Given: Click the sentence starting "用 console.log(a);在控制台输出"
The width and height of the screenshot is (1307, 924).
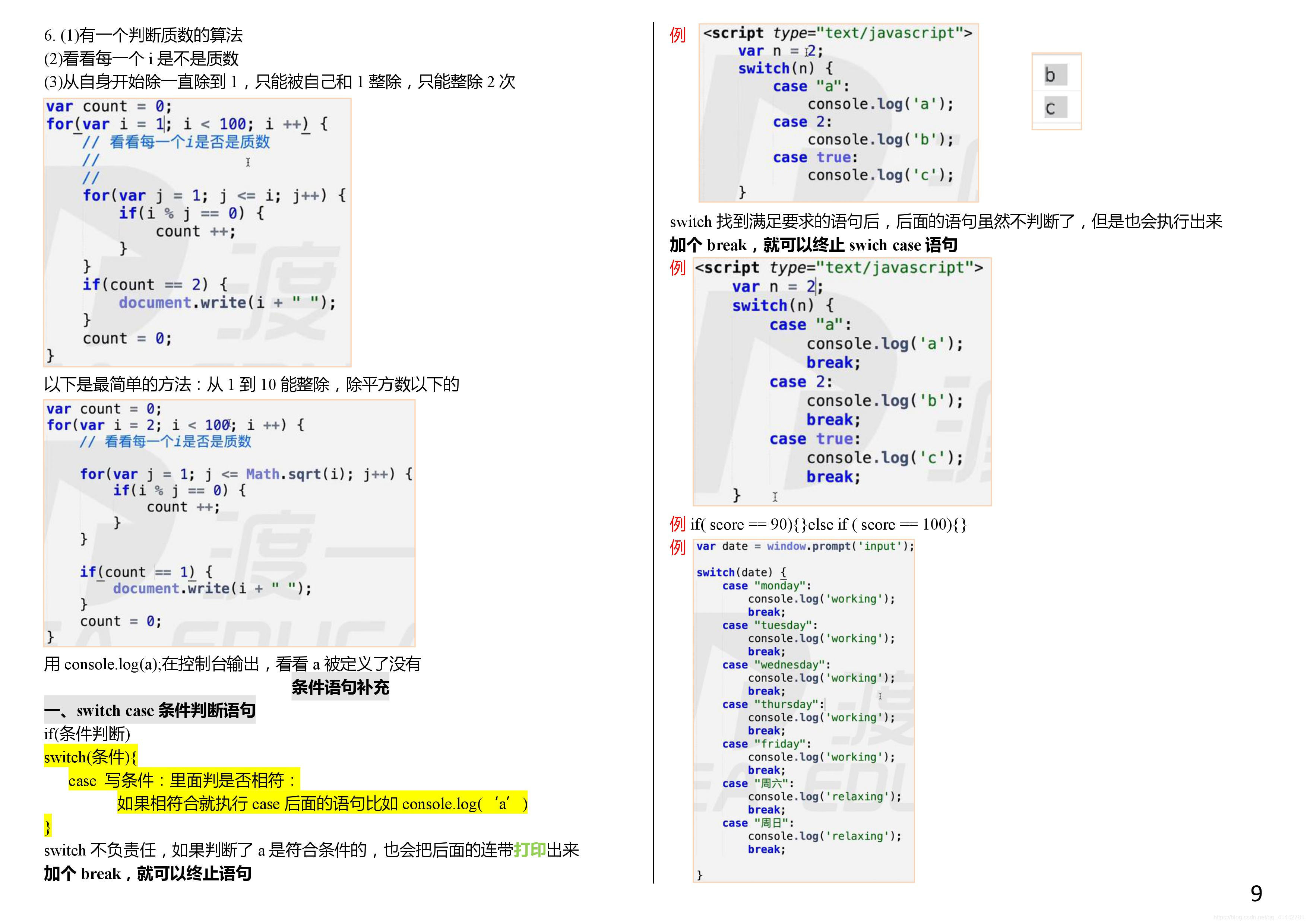Looking at the screenshot, I should tap(232, 664).
